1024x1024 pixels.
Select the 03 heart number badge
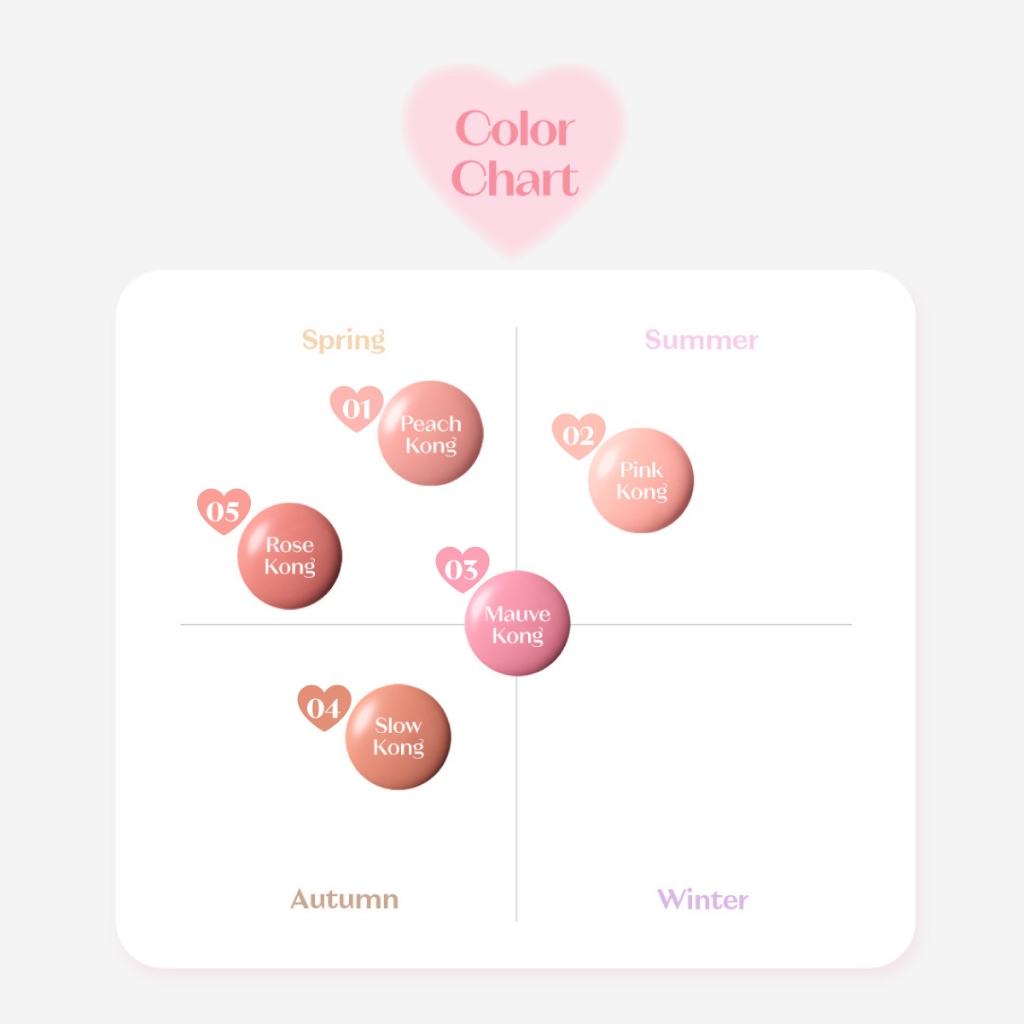[x=461, y=569]
